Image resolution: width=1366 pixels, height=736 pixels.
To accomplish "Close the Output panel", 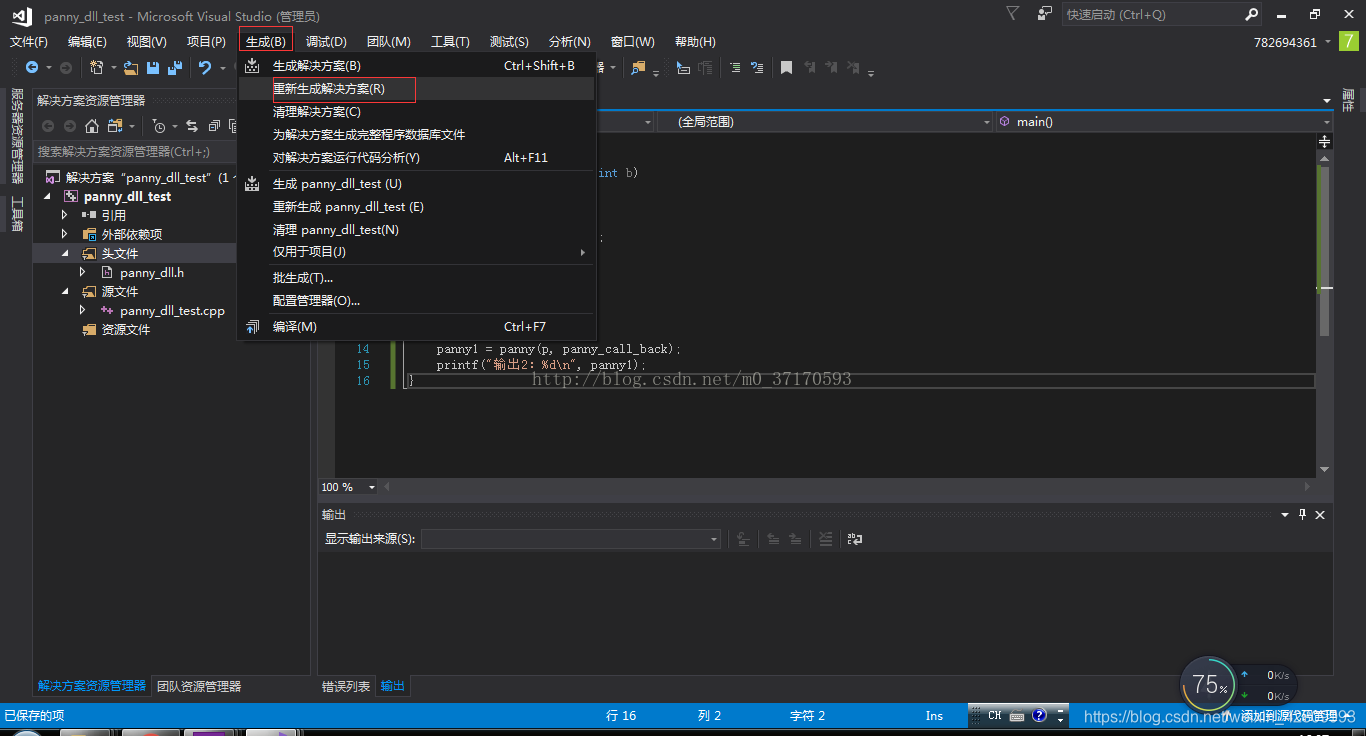I will pos(1320,514).
